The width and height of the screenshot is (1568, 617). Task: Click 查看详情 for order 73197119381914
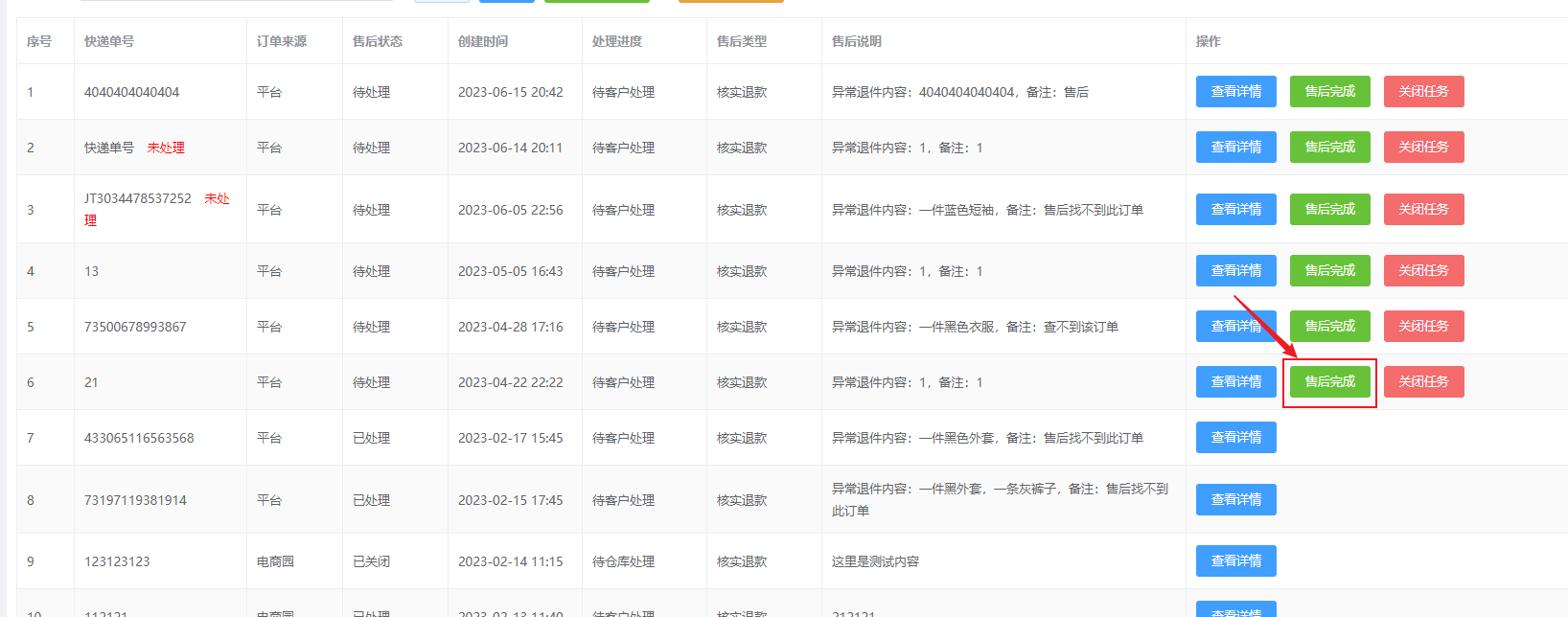1235,500
